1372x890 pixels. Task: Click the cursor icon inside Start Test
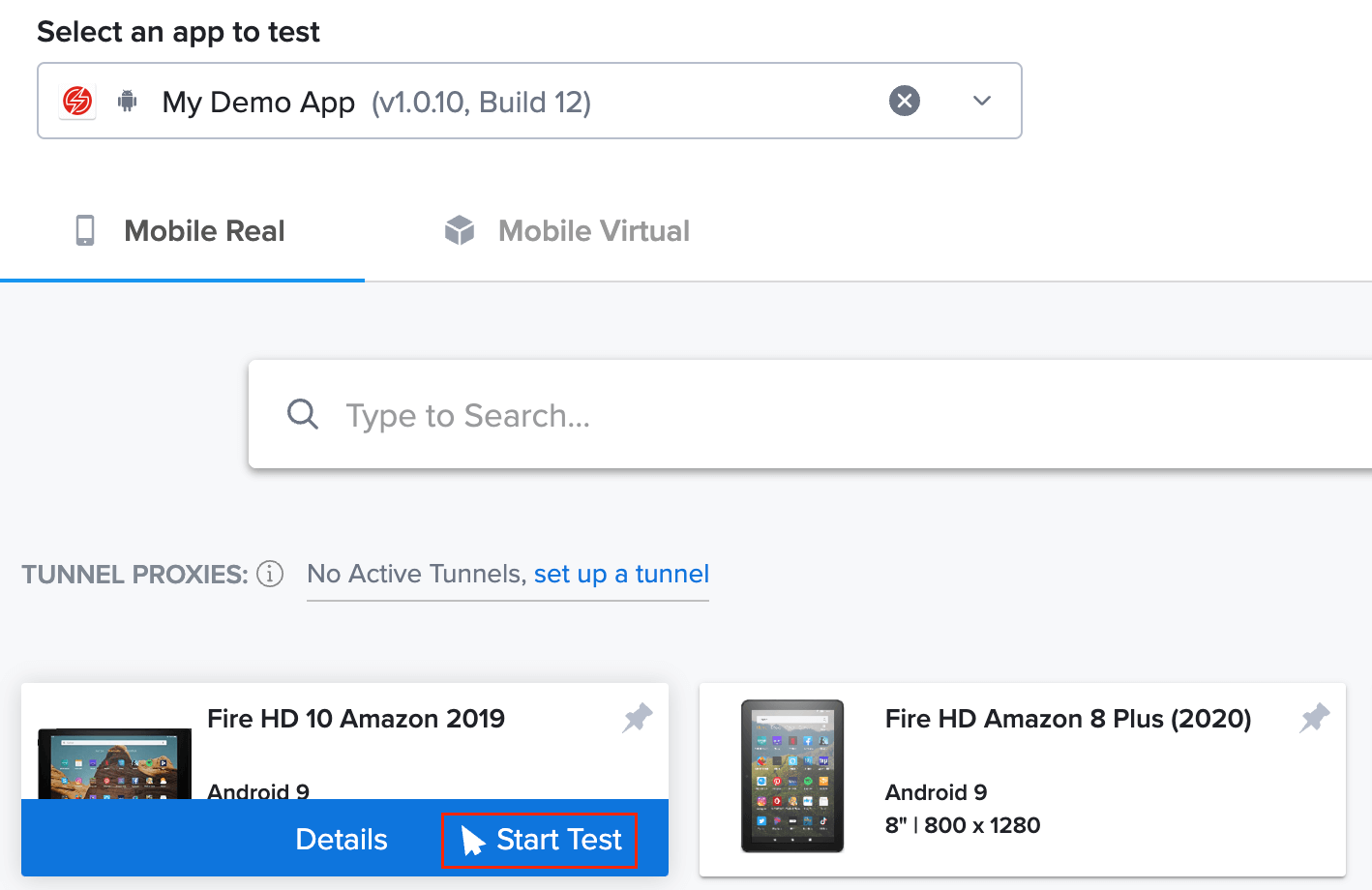pos(472,840)
